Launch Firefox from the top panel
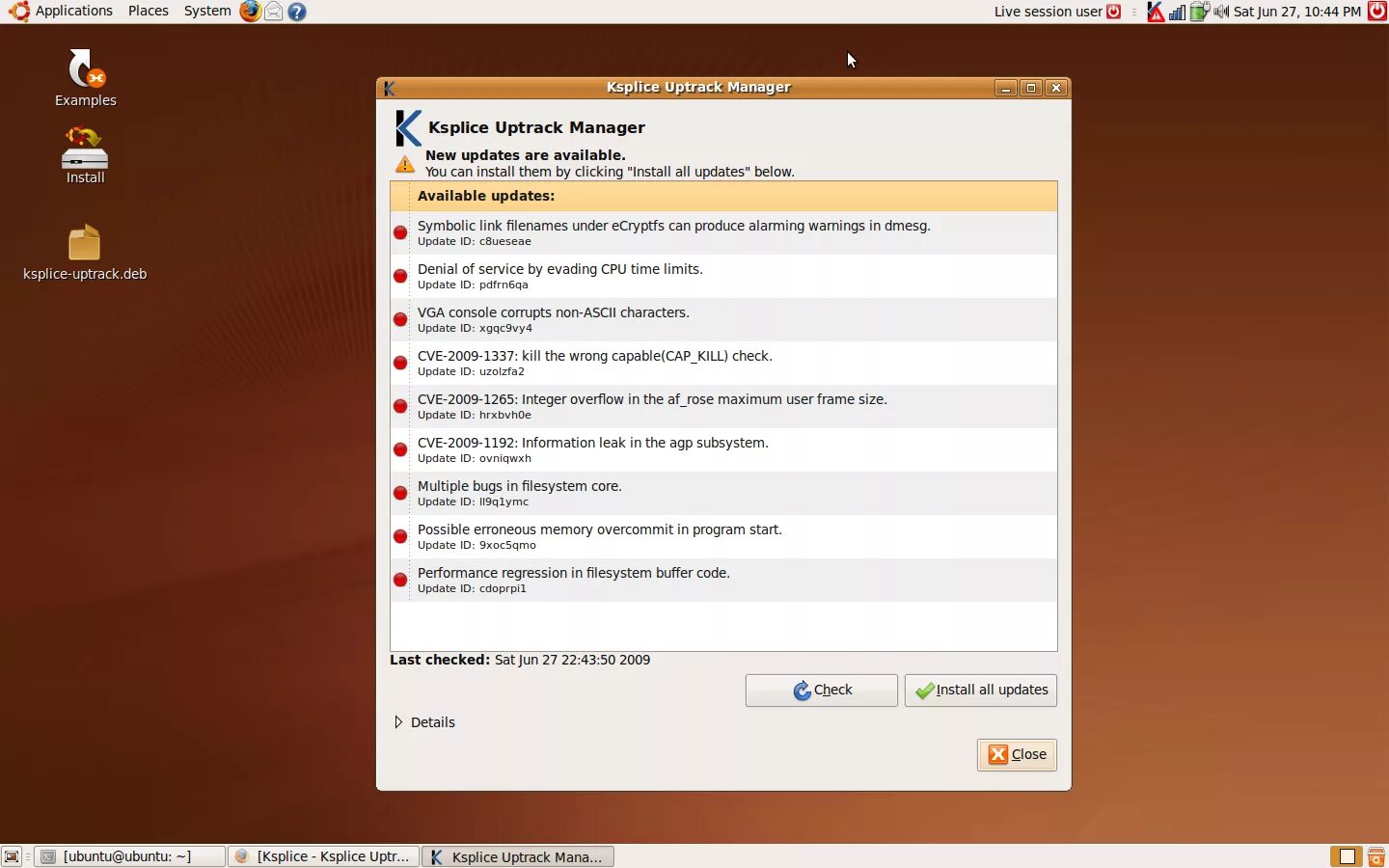 coord(250,12)
